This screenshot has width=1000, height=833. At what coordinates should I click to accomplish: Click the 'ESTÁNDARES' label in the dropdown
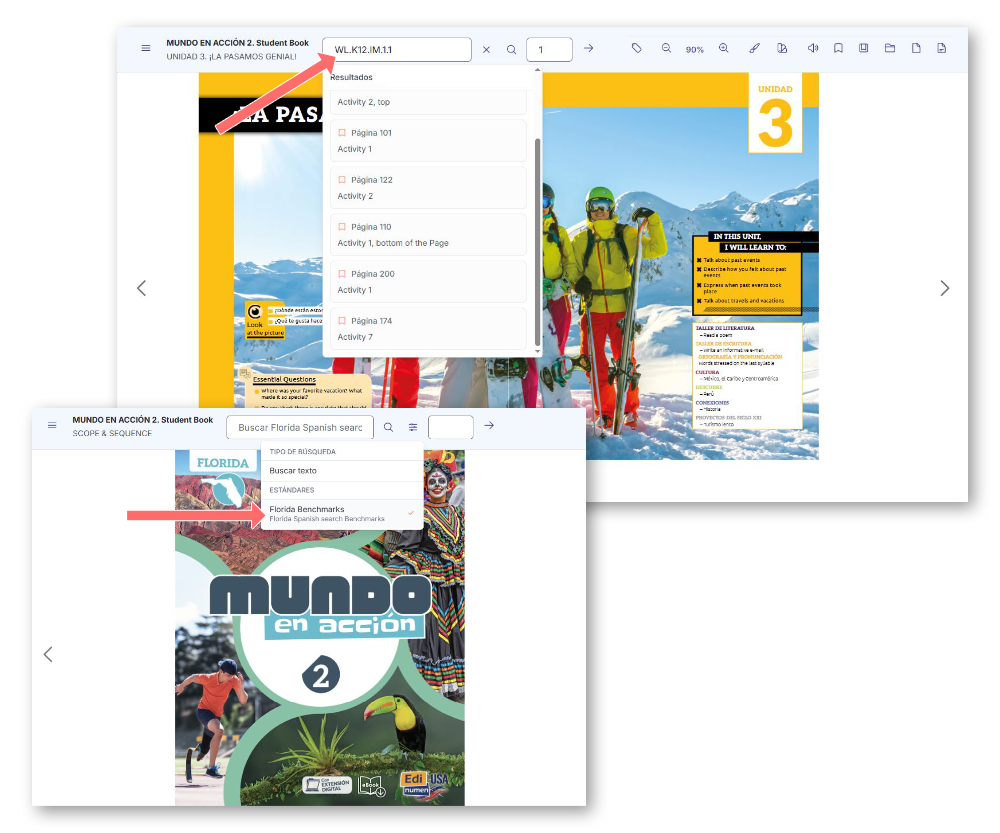tap(291, 490)
